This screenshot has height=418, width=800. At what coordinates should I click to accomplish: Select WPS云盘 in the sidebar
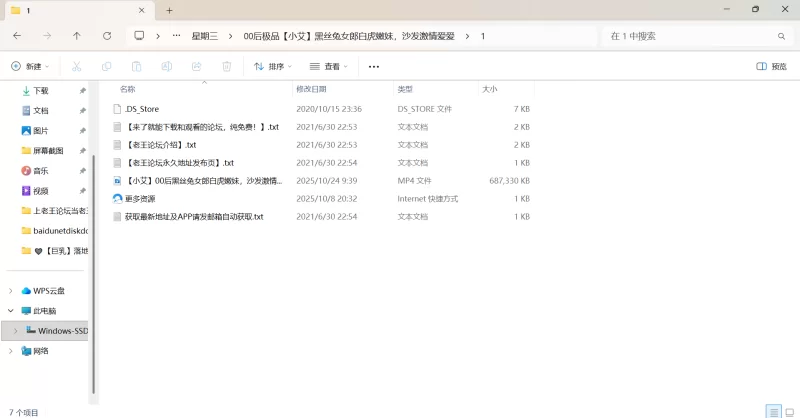pyautogui.click(x=49, y=291)
